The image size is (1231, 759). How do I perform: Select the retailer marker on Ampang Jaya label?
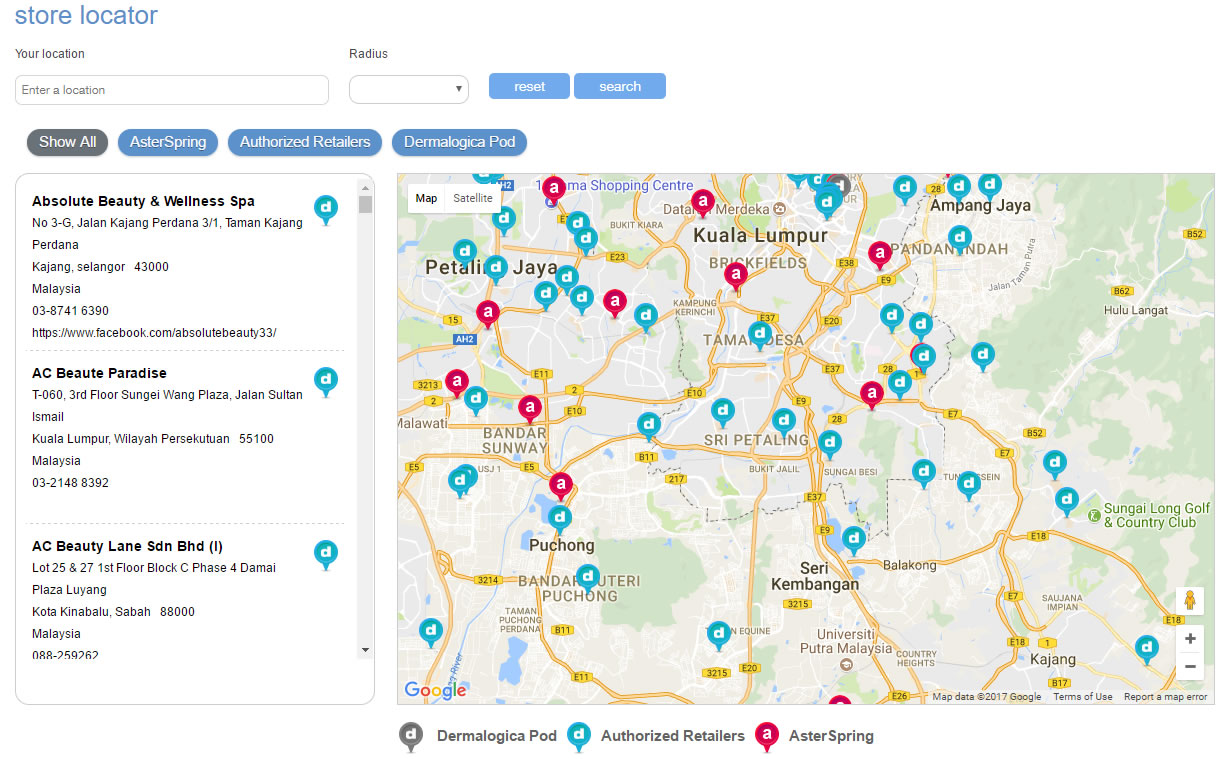(959, 188)
